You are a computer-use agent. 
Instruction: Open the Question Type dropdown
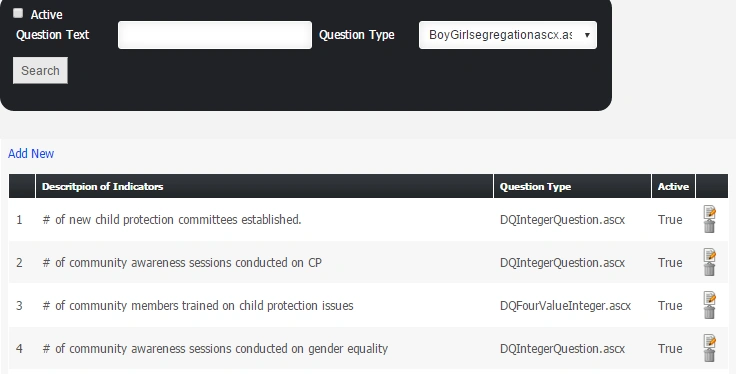click(508, 35)
